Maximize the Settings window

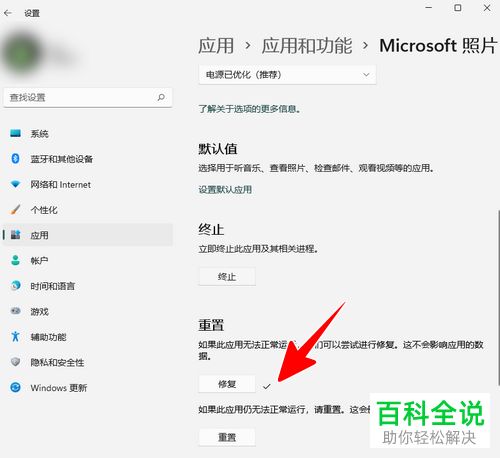(x=458, y=8)
